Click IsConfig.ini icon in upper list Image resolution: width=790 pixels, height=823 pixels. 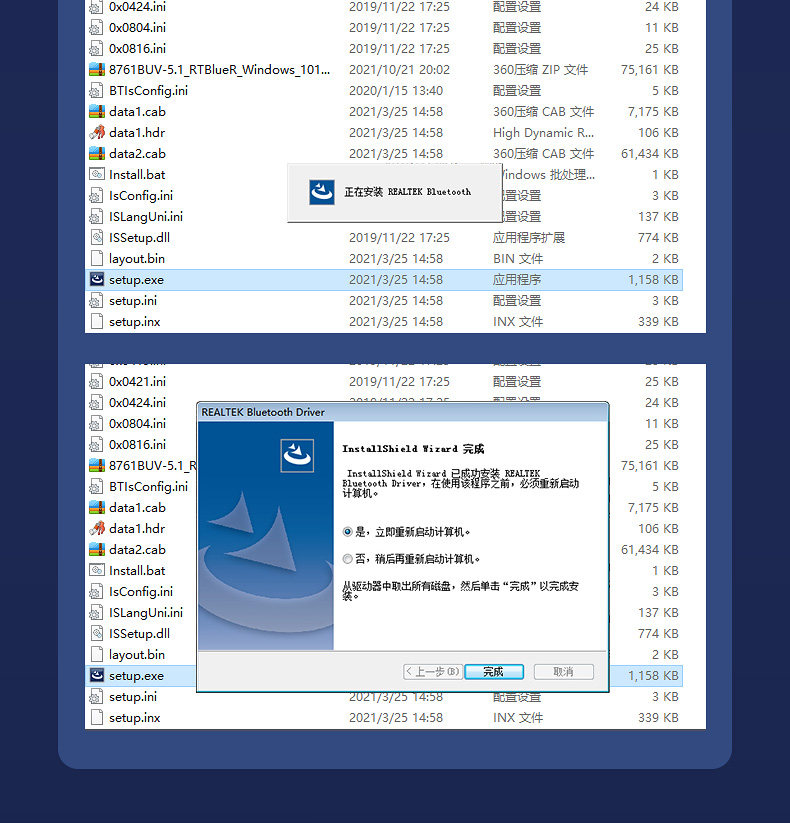[96, 196]
